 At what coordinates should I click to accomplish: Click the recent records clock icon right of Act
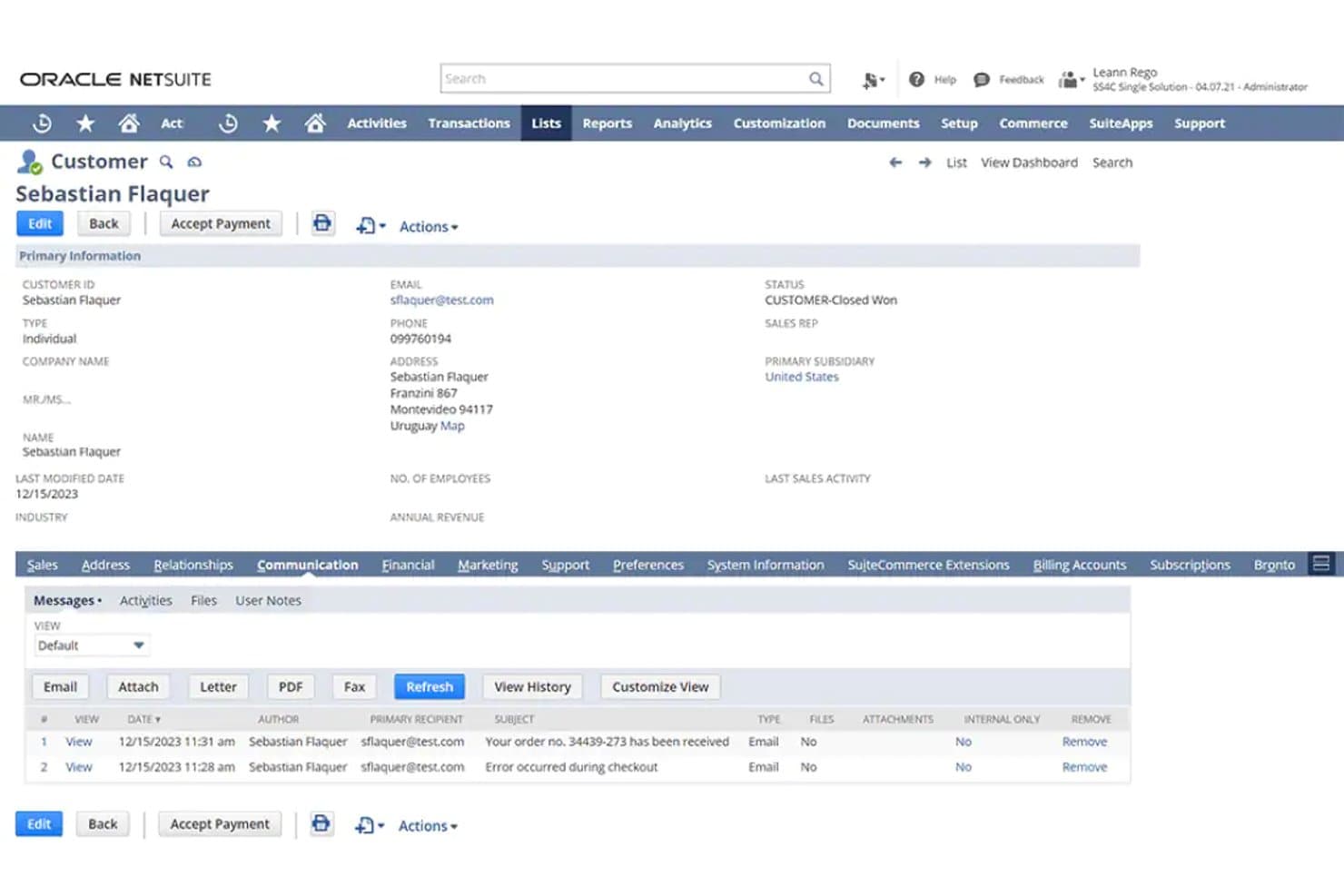click(x=228, y=123)
